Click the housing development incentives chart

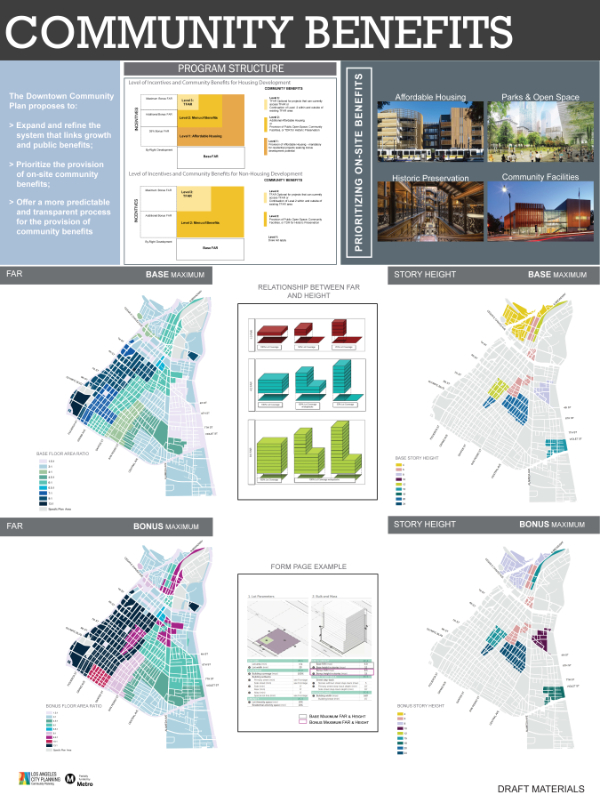pos(192,131)
